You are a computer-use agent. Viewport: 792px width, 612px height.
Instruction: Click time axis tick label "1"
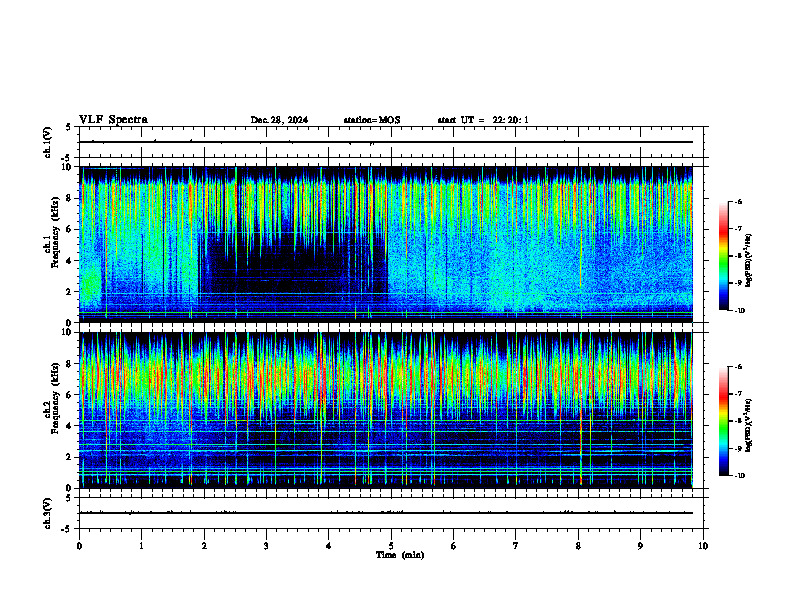pos(141,546)
